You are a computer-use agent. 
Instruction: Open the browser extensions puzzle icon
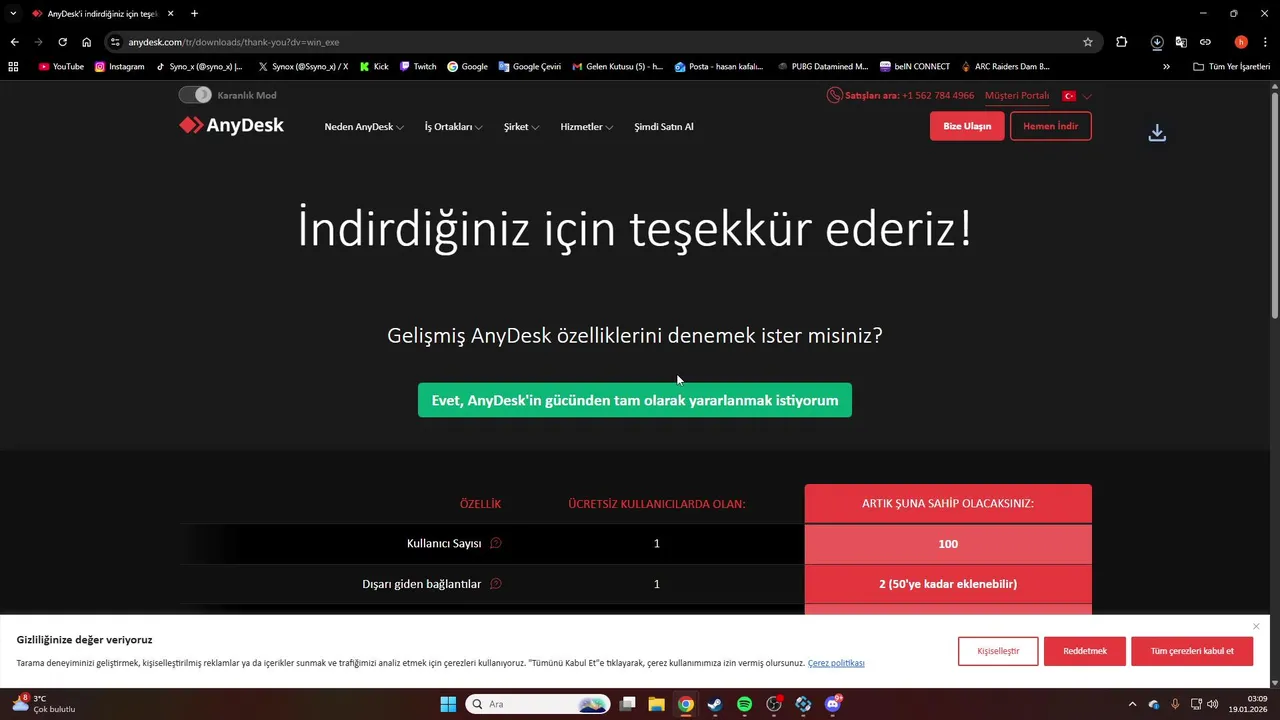[x=1121, y=42]
